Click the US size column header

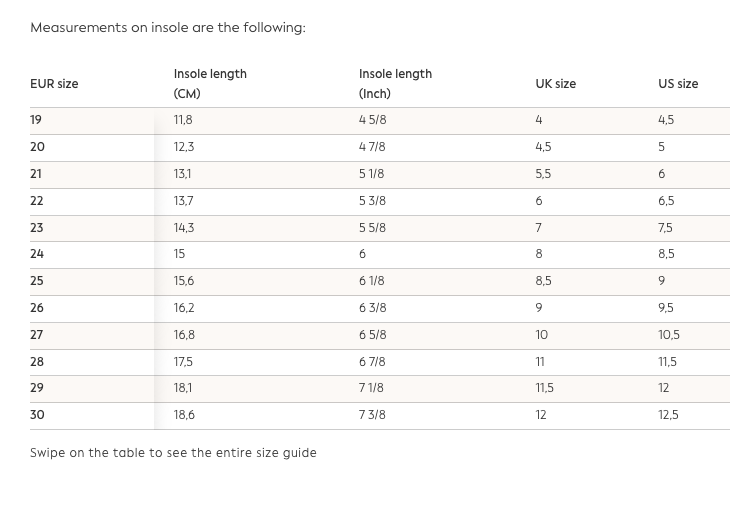point(678,84)
